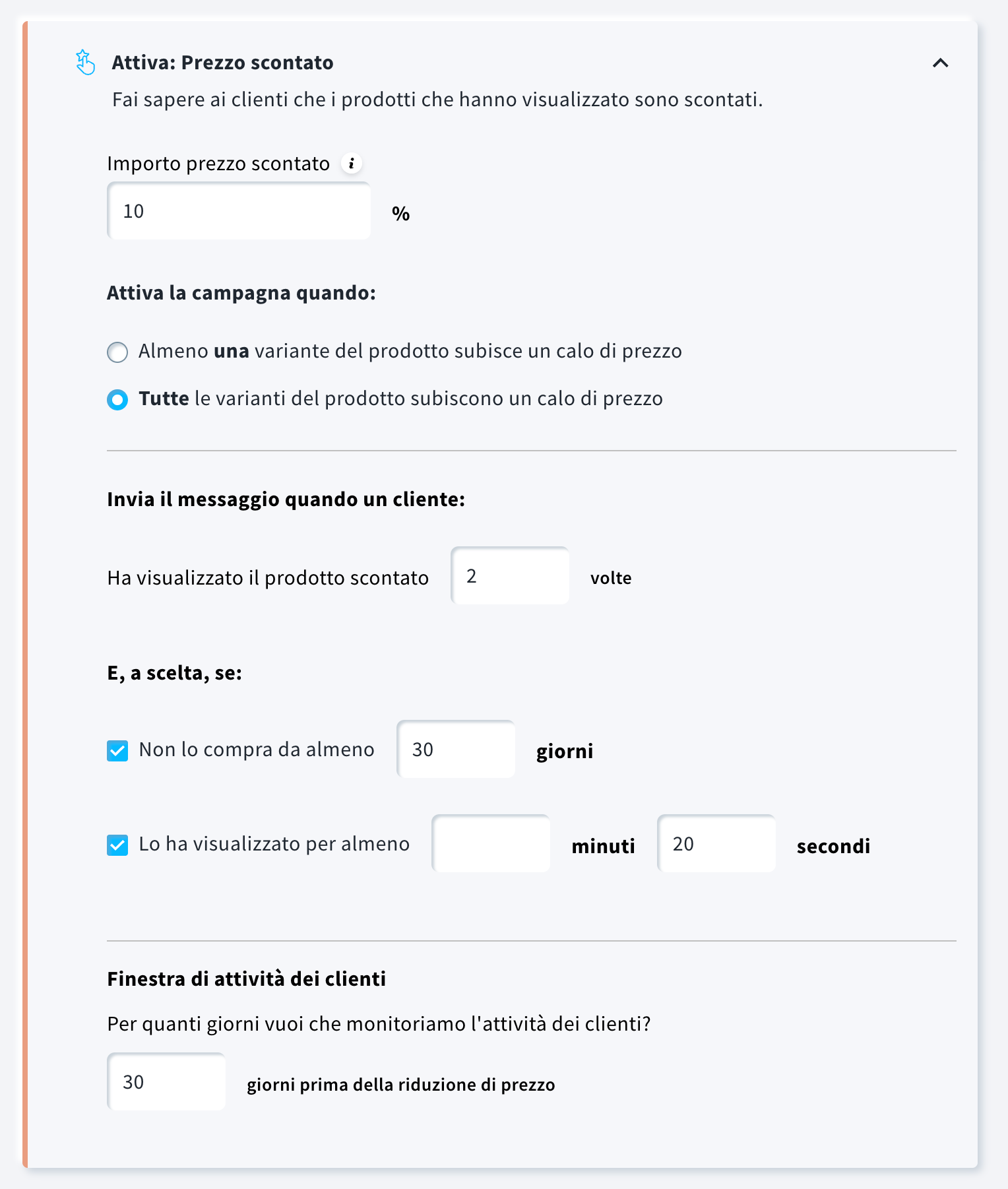The image size is (1008, 1189).
Task: Uncheck "Lo ha visualizzato per almeno"
Action: click(x=117, y=845)
